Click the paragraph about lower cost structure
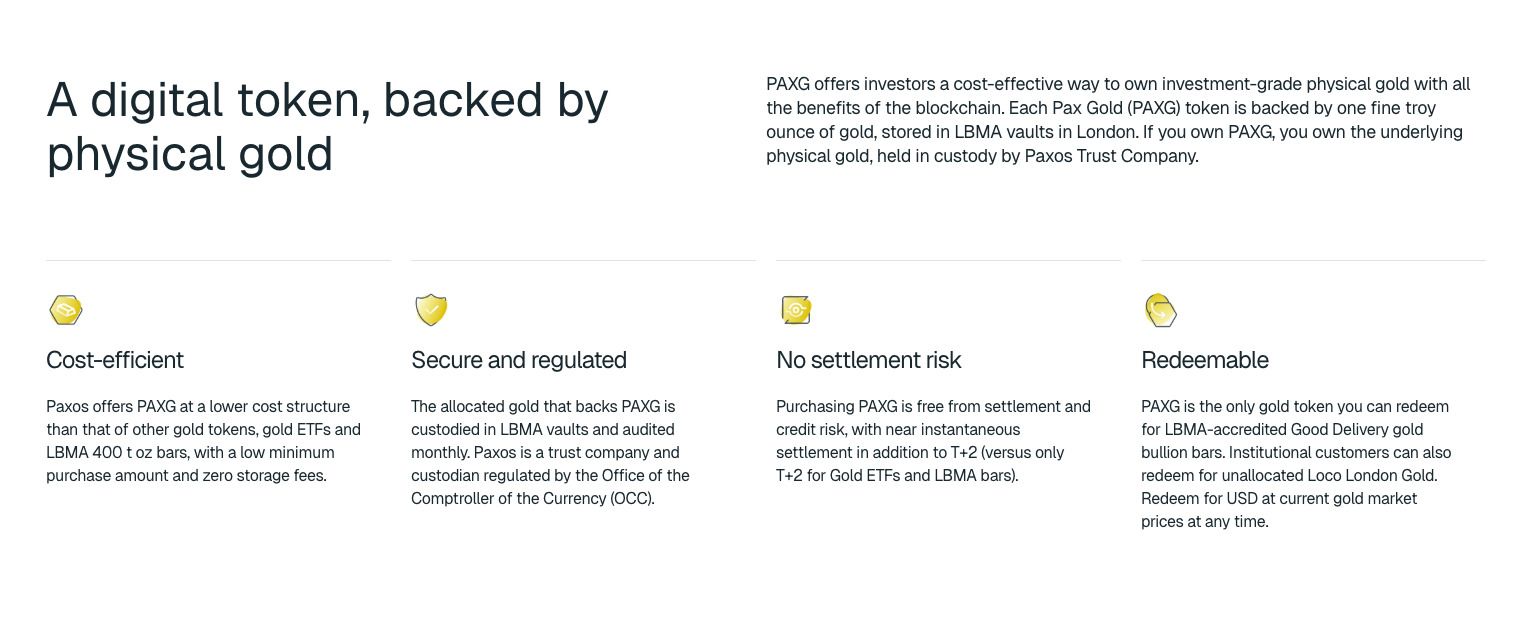 (x=203, y=441)
